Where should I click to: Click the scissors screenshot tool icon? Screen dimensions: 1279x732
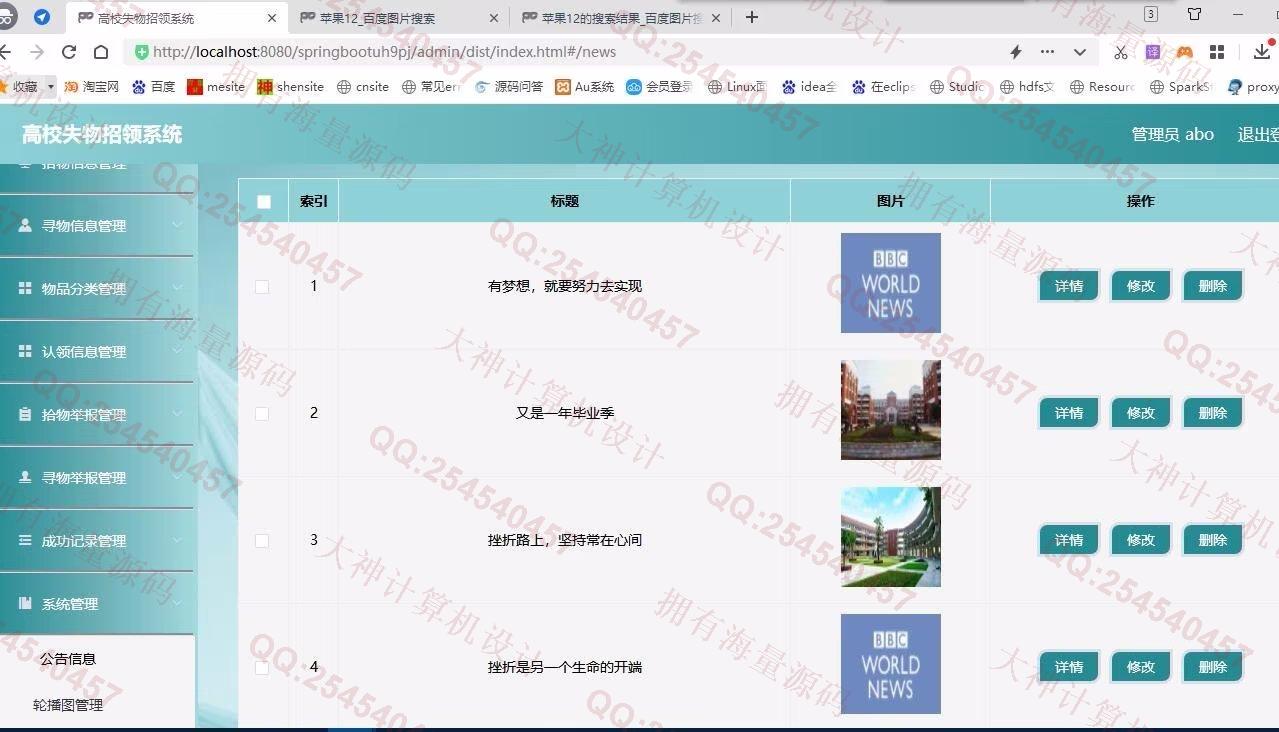pyautogui.click(x=1121, y=52)
